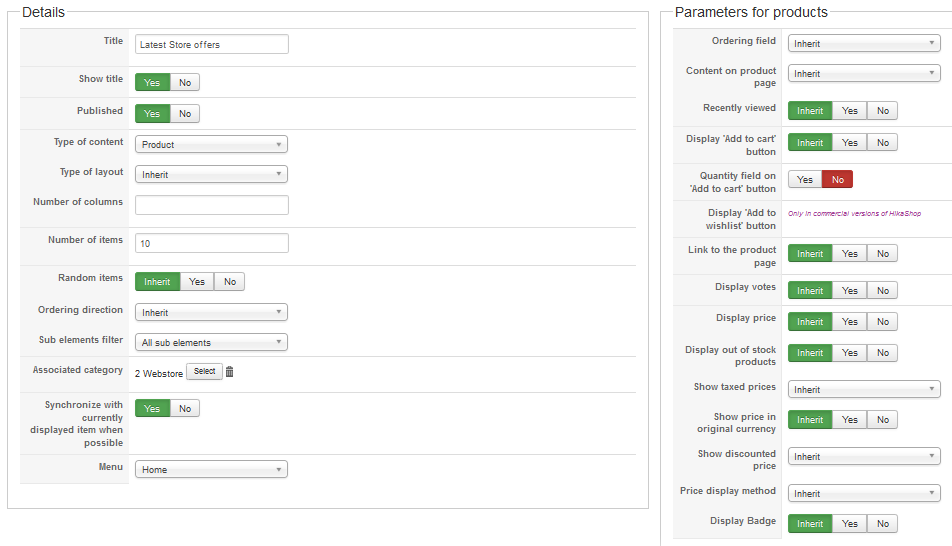Expand the Ordering direction dropdown
Image resolution: width=952 pixels, height=546 pixels.
click(x=211, y=313)
